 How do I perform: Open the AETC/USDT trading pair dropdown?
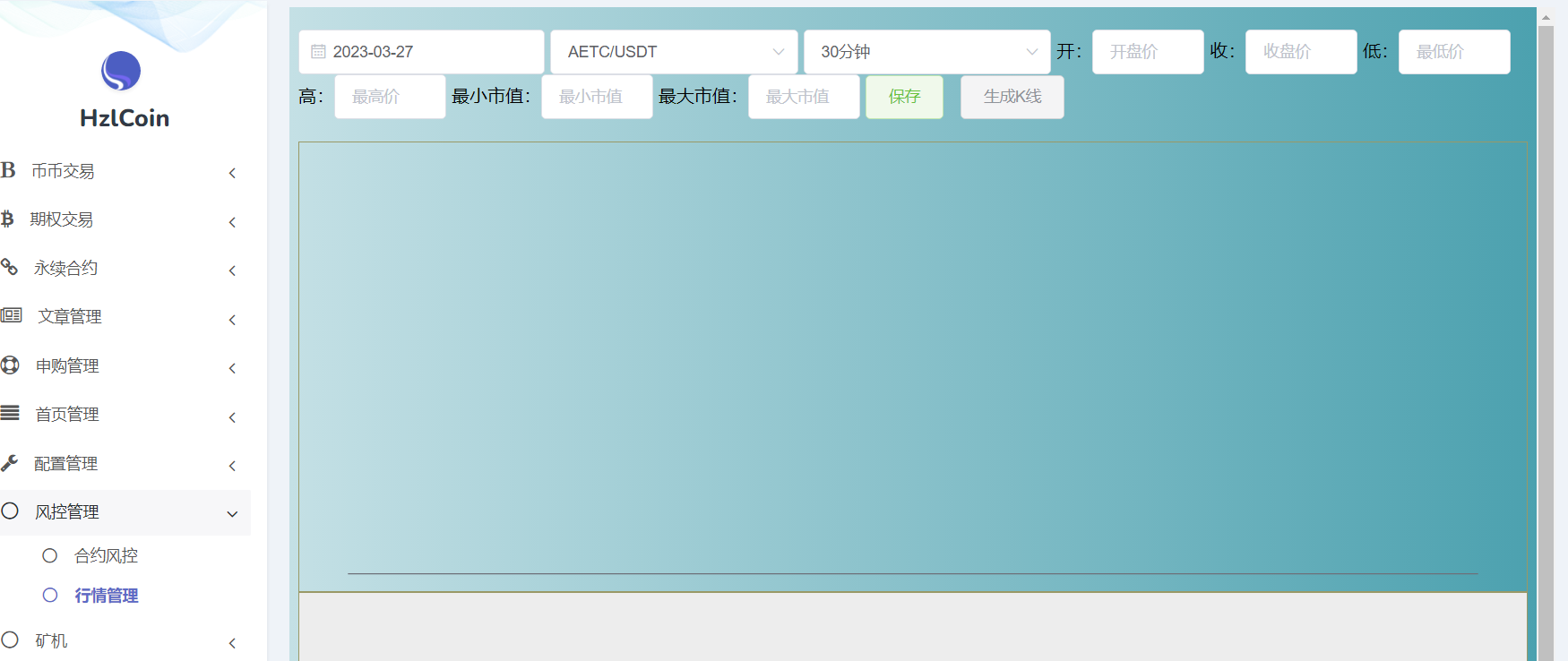pyautogui.click(x=674, y=52)
